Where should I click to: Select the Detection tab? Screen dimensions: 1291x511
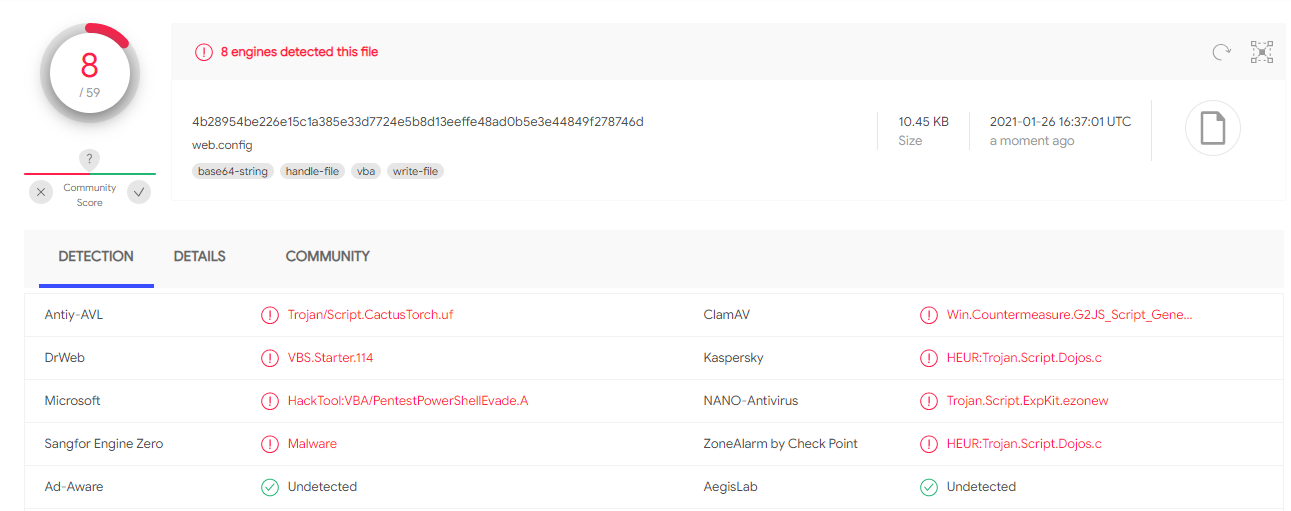(x=96, y=257)
